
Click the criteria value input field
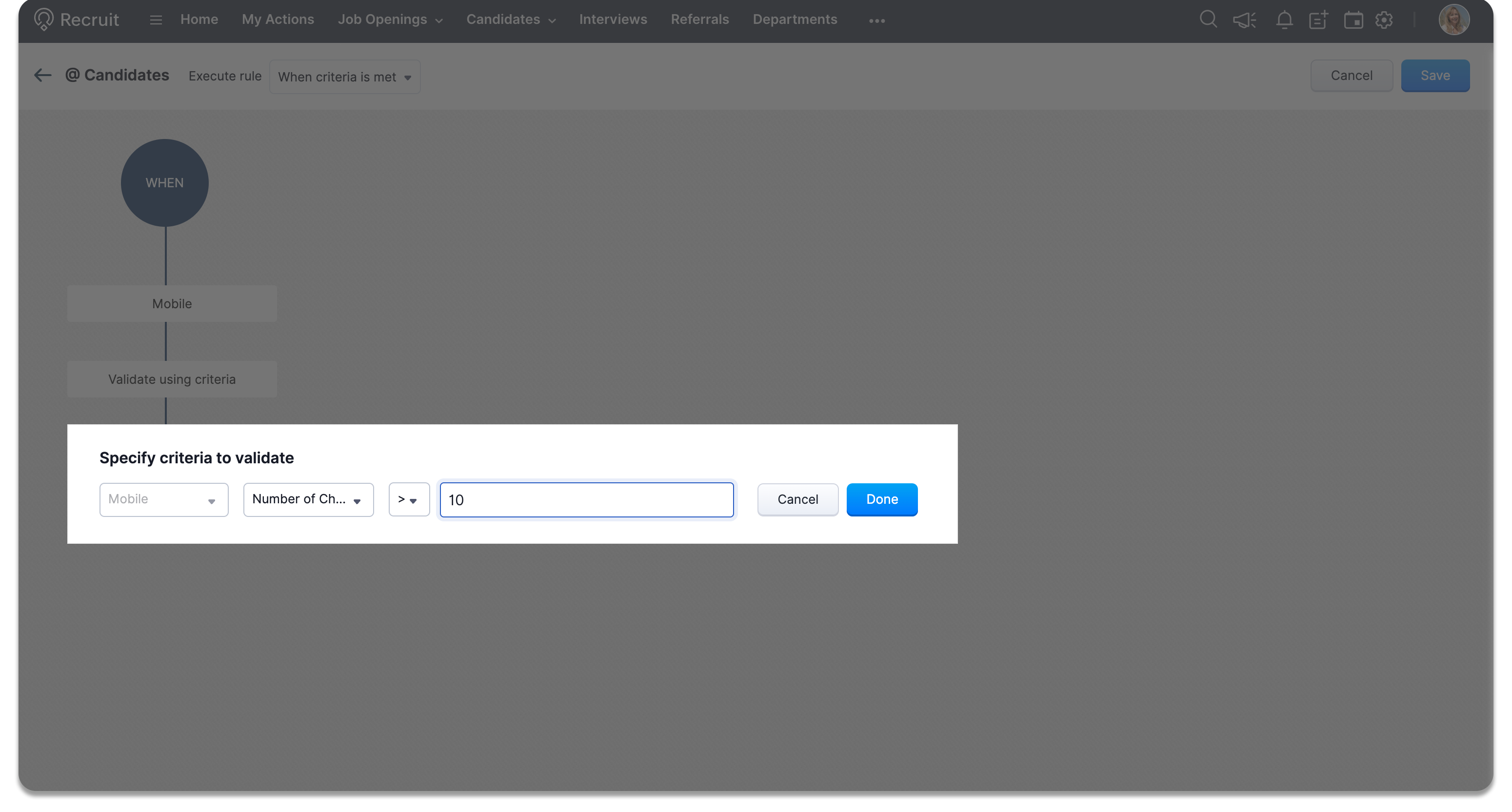[586, 500]
